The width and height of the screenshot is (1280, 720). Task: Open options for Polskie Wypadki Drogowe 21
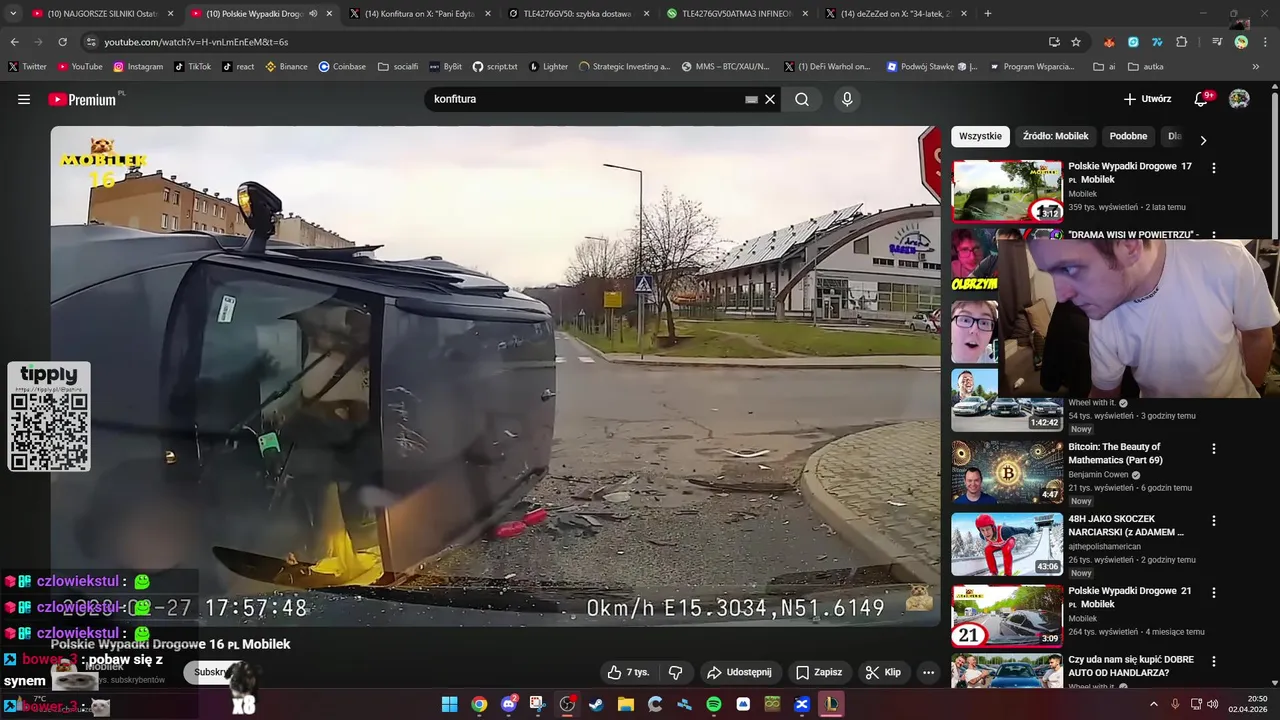(x=1214, y=592)
